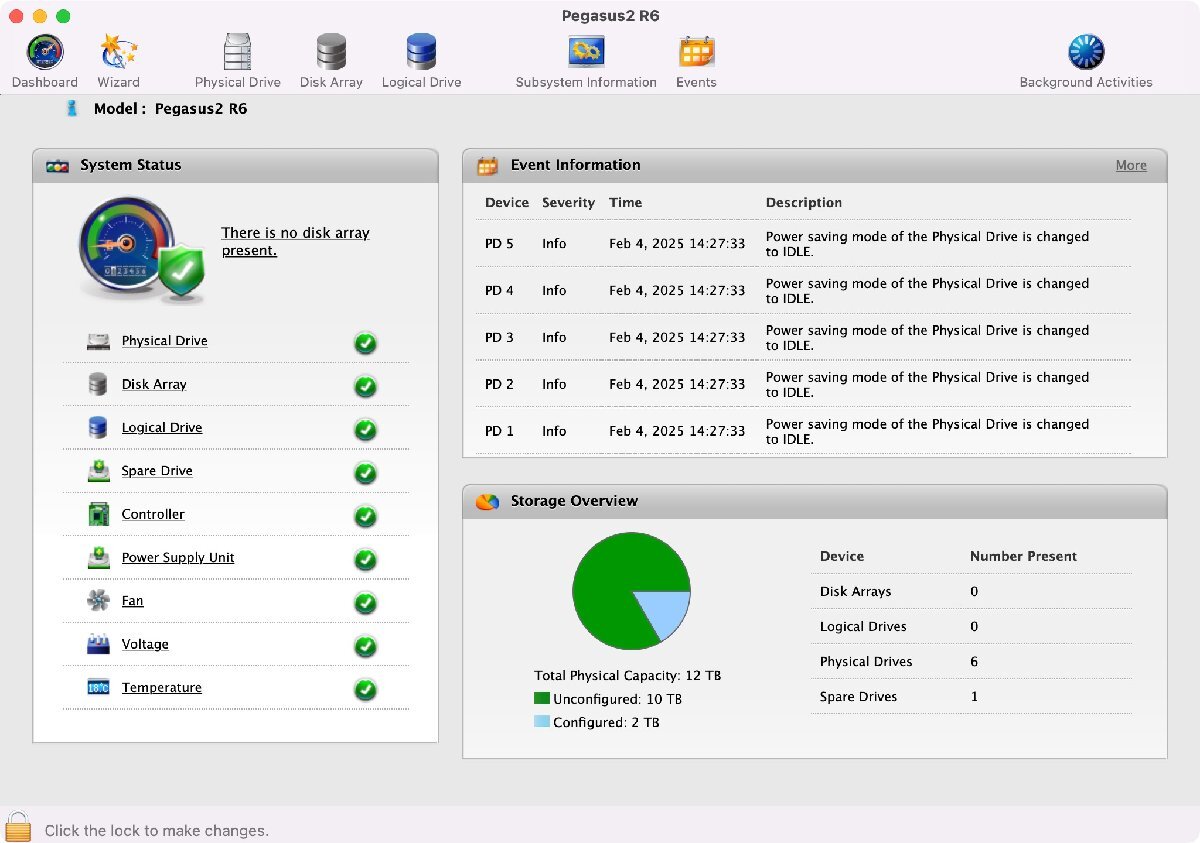Click the Fan icon in System Status
1200x843 pixels.
(x=98, y=601)
